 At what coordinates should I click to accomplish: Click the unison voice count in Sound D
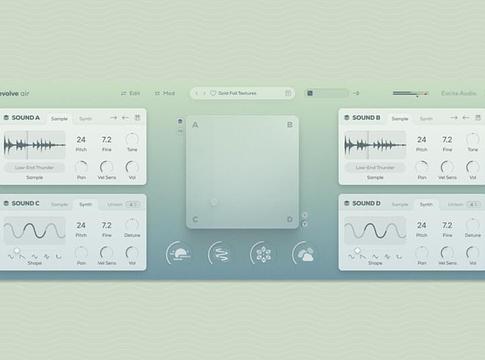click(x=474, y=204)
